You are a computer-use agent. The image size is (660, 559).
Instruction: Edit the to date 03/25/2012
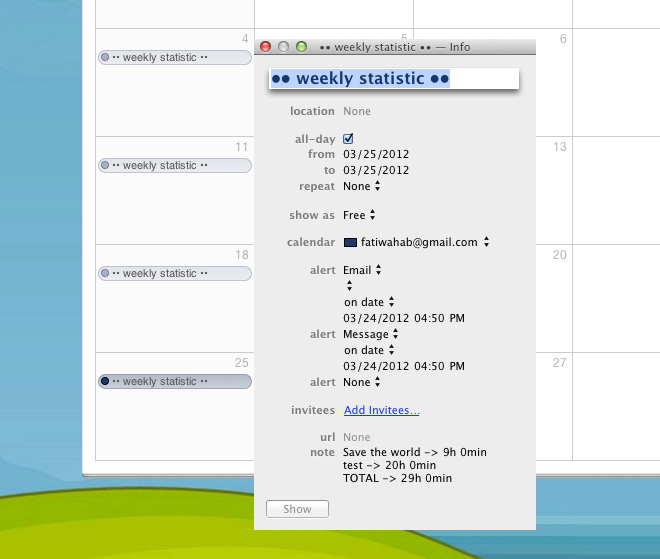point(376,170)
